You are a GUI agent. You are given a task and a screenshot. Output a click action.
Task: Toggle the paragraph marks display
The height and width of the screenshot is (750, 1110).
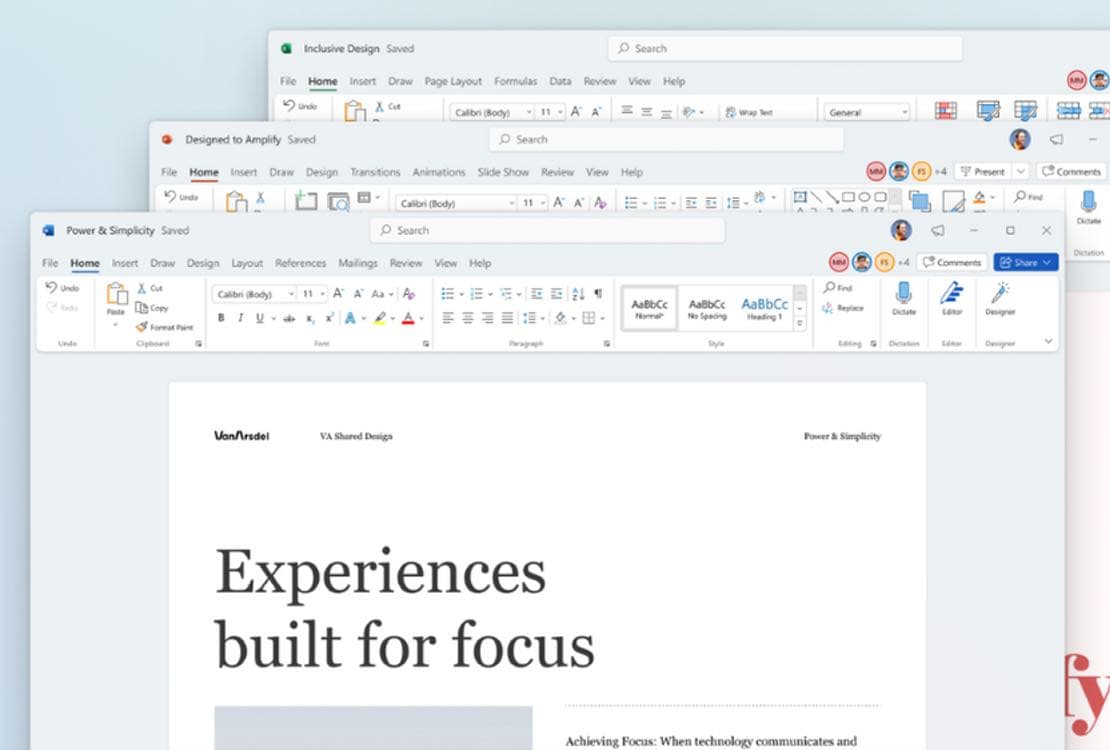tap(598, 293)
